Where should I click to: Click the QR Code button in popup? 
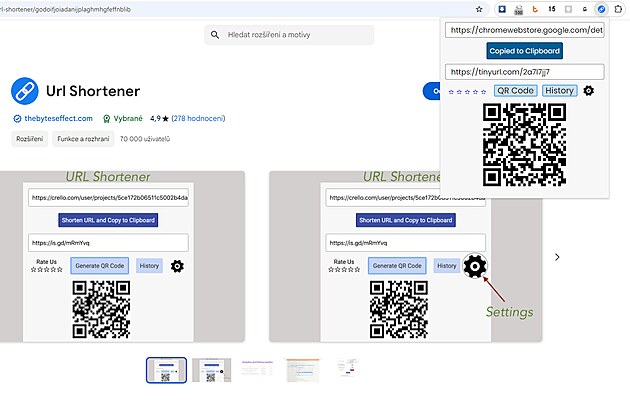pos(515,91)
